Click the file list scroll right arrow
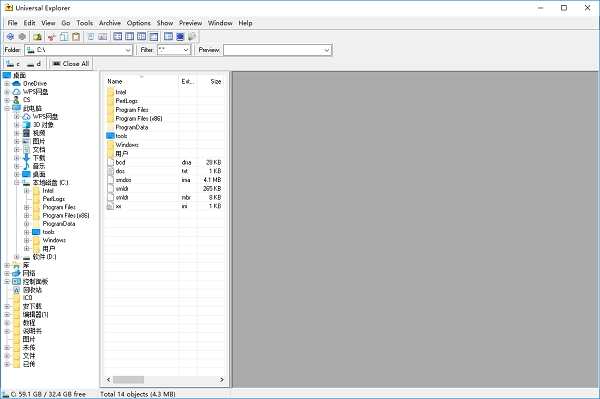600x399 pixels. (222, 379)
